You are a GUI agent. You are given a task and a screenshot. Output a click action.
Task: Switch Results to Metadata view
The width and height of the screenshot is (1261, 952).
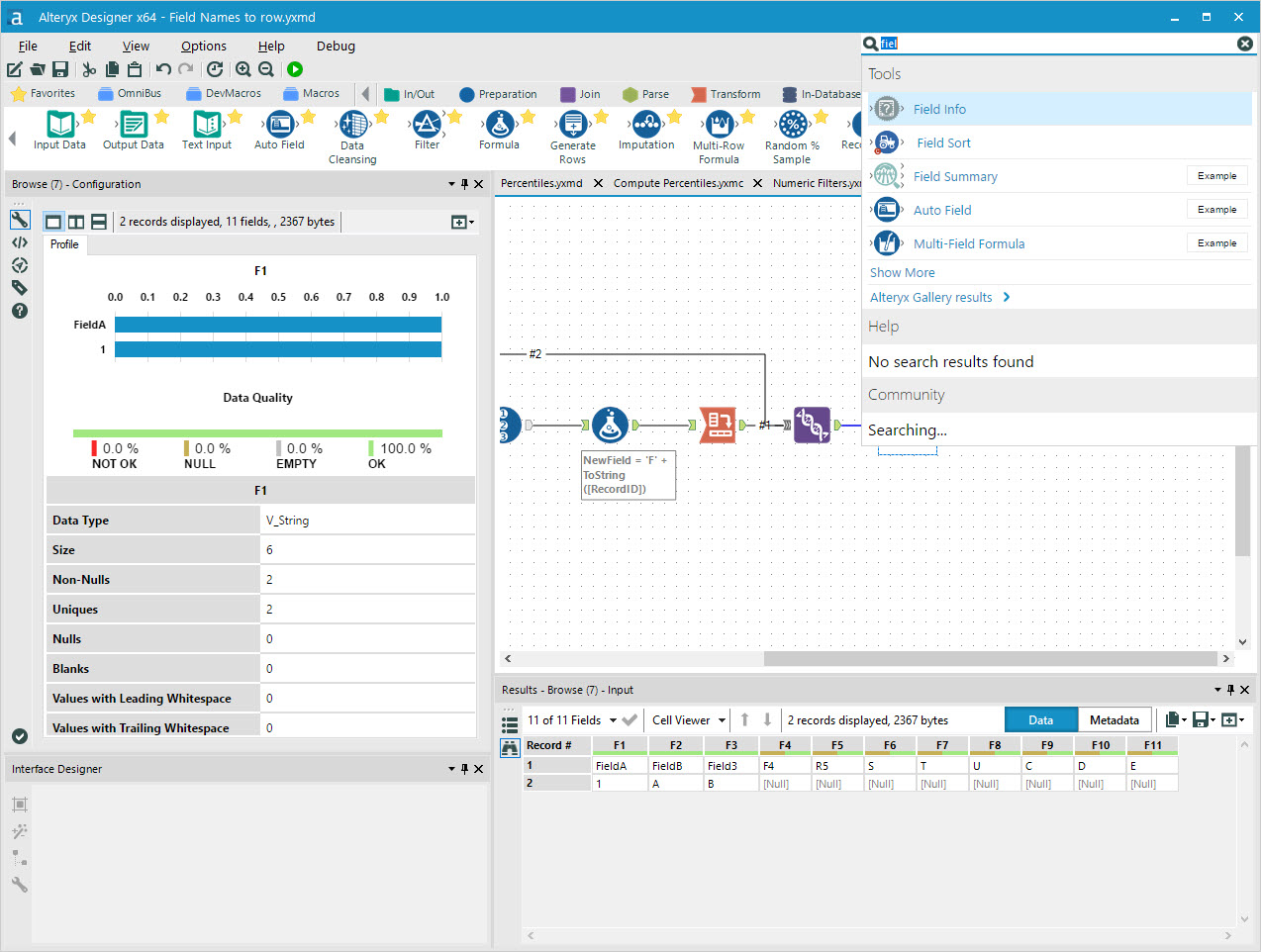point(1115,719)
